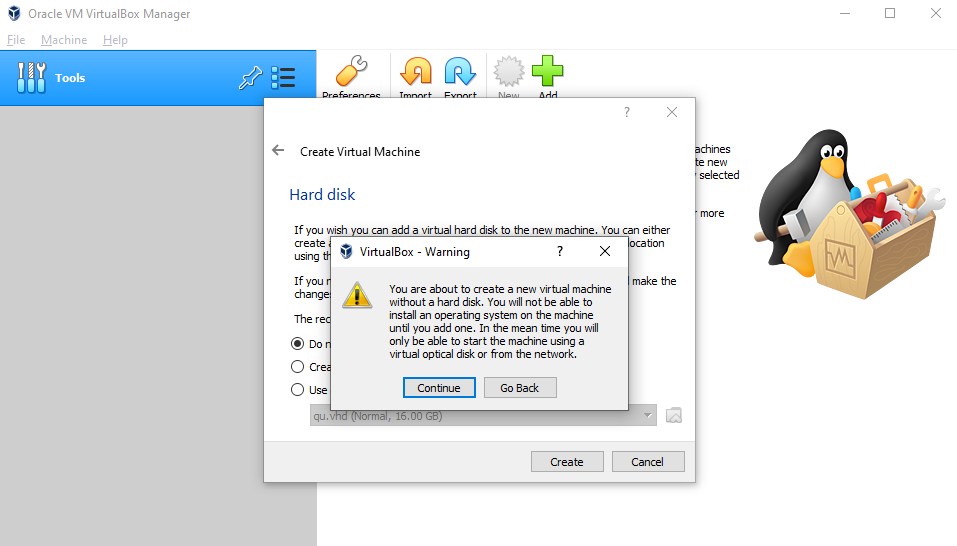Viewport: 957px width, 546px height.
Task: Select the Tools item in sidebar
Action: pos(158,77)
